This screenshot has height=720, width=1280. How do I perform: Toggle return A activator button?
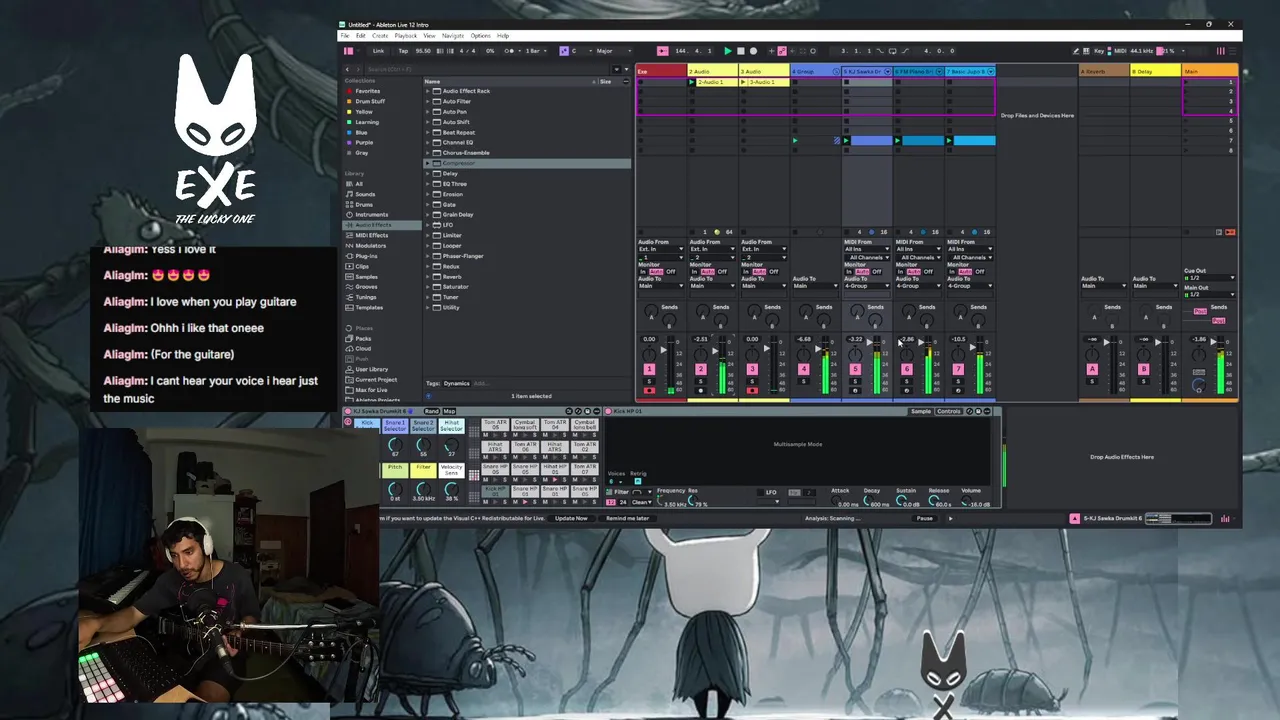[x=1092, y=369]
